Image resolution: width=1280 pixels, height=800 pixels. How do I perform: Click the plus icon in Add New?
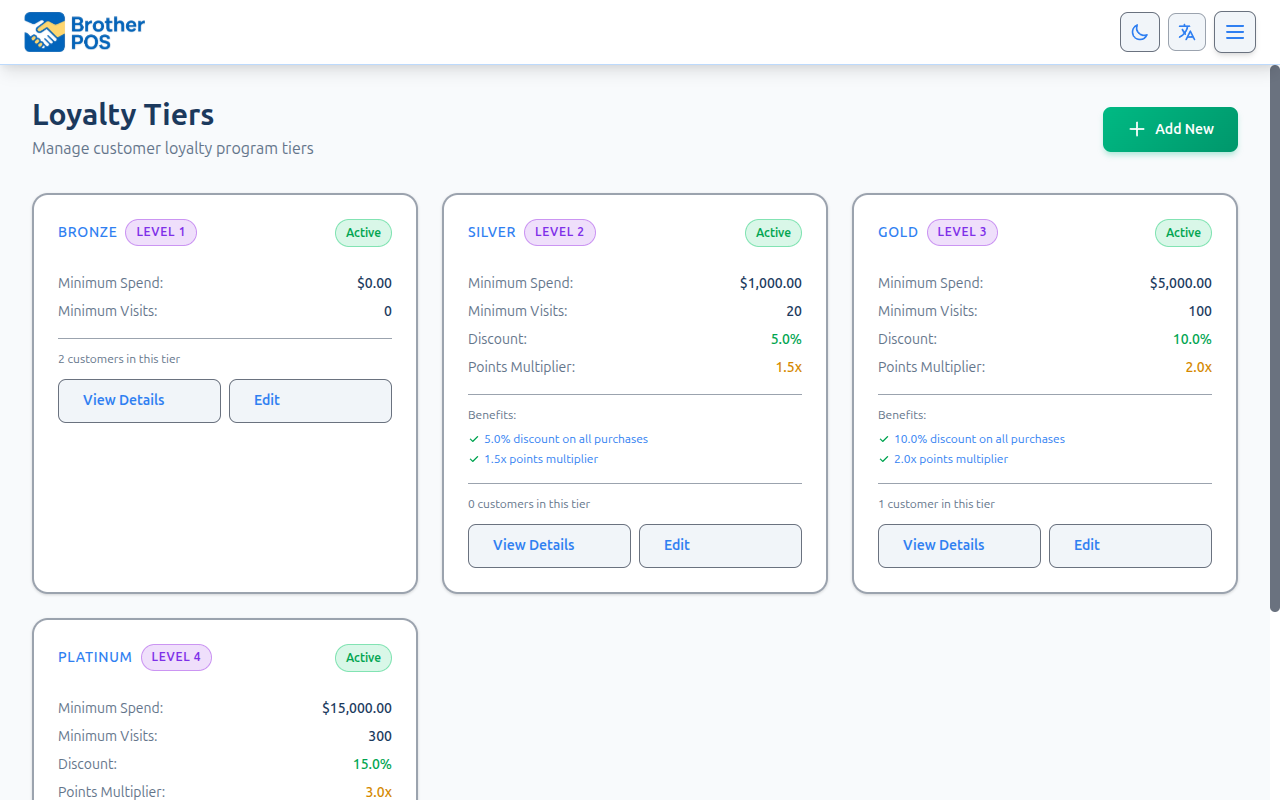[1136, 129]
